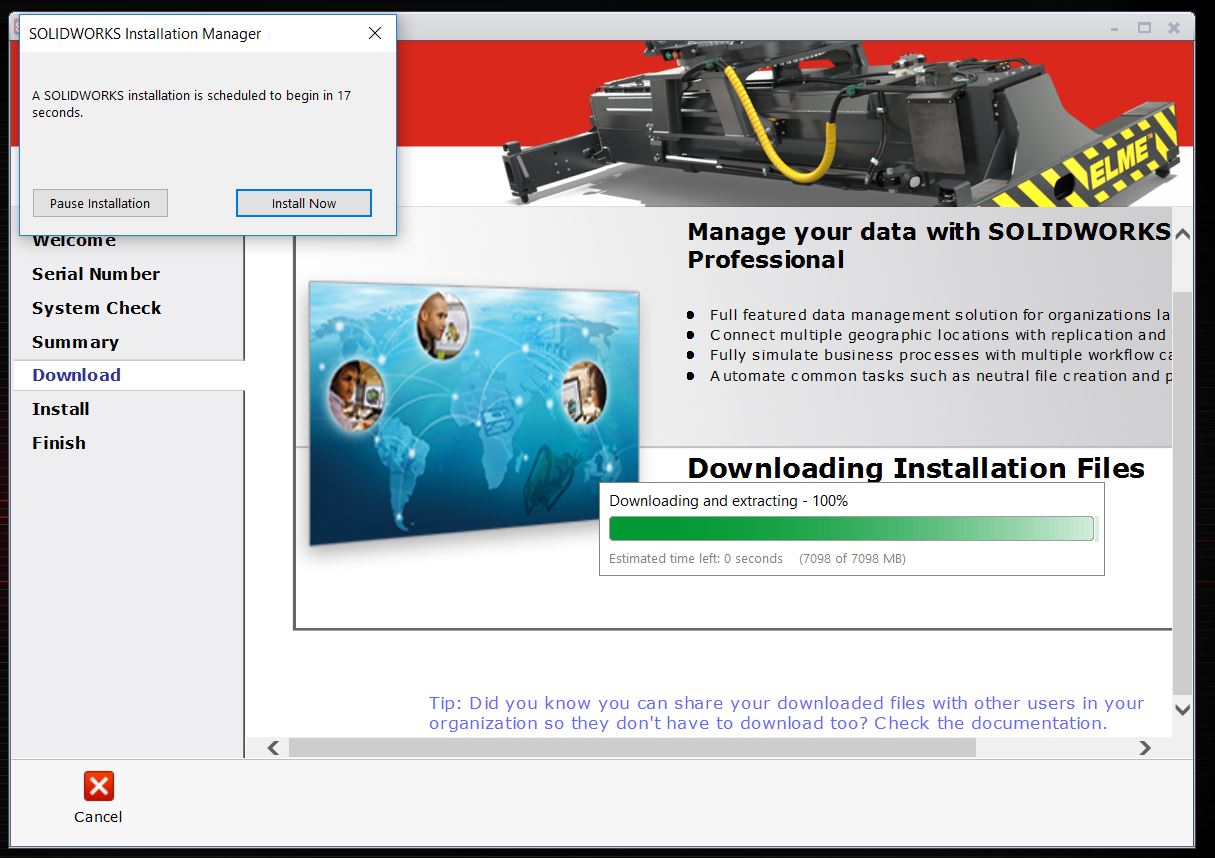1215x858 pixels.
Task: Select the Install step in sidebar
Action: [x=61, y=409]
